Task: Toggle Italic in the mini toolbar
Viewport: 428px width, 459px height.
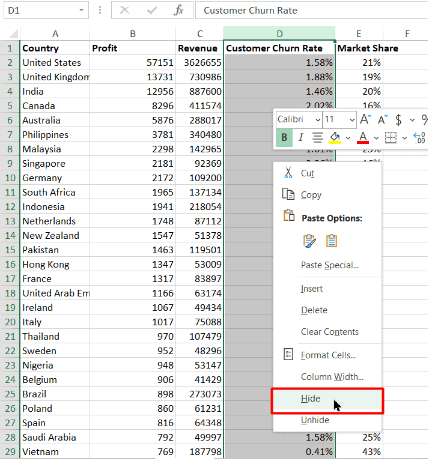Action: [x=301, y=137]
